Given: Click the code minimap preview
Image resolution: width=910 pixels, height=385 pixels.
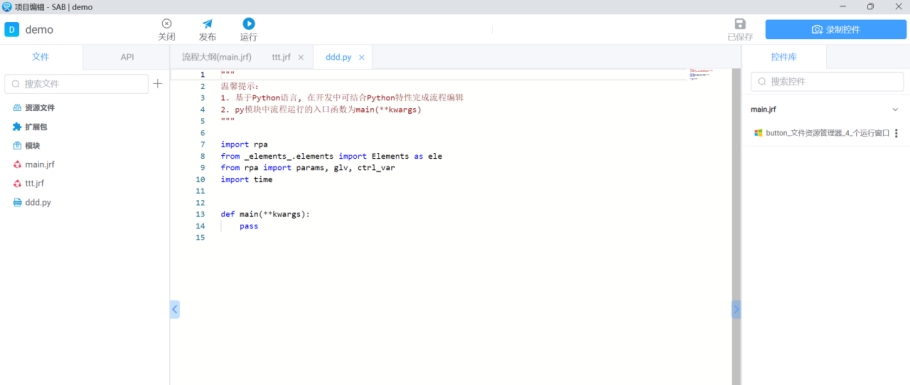Looking at the screenshot, I should click(x=700, y=74).
